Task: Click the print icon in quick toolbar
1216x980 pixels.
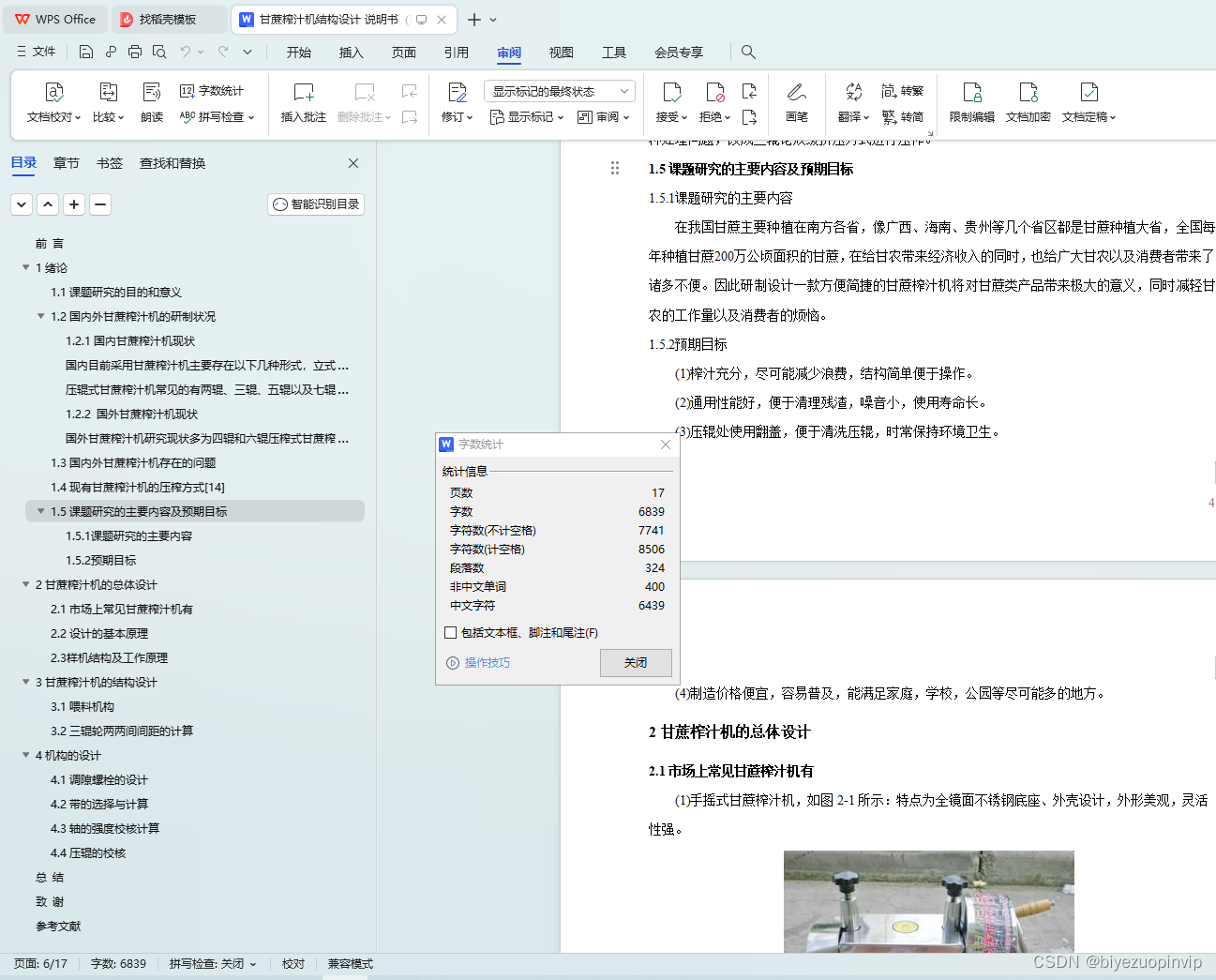Action: click(135, 52)
